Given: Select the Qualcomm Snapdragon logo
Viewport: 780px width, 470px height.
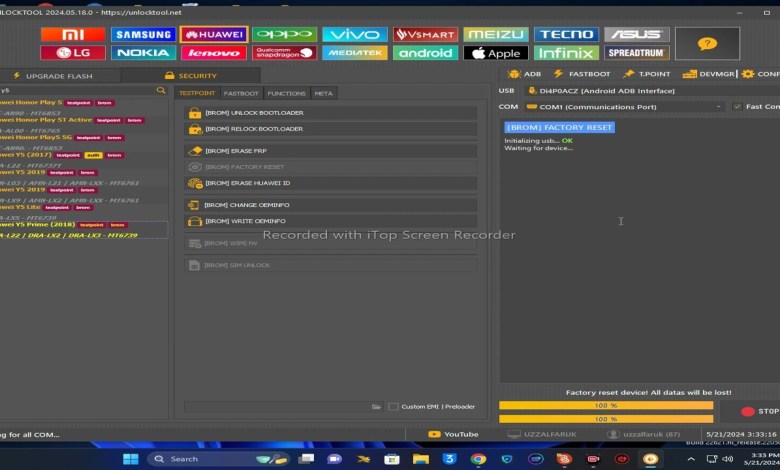Looking at the screenshot, I should pyautogui.click(x=285, y=53).
